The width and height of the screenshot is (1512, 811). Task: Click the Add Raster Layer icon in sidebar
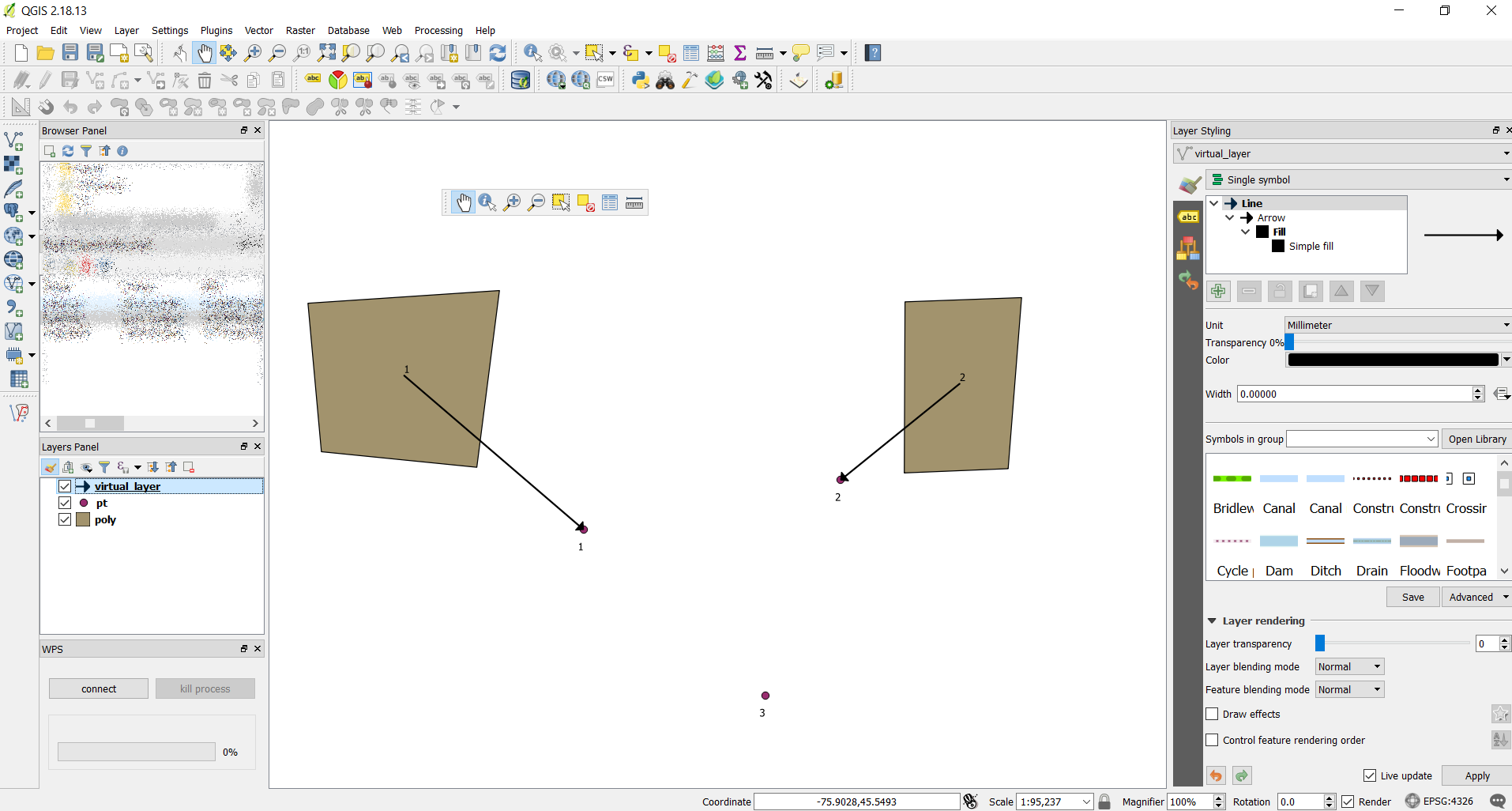point(14,165)
